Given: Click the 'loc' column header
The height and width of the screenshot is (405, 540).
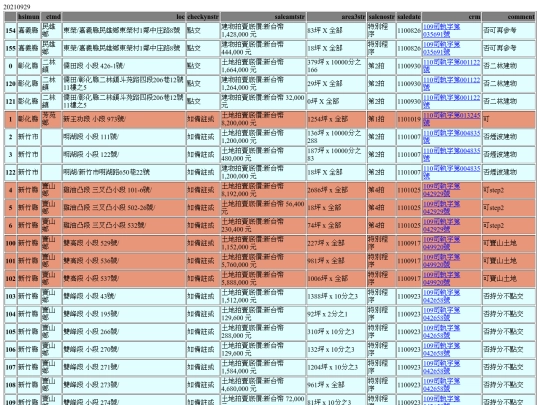Looking at the screenshot, I should click(x=124, y=17).
